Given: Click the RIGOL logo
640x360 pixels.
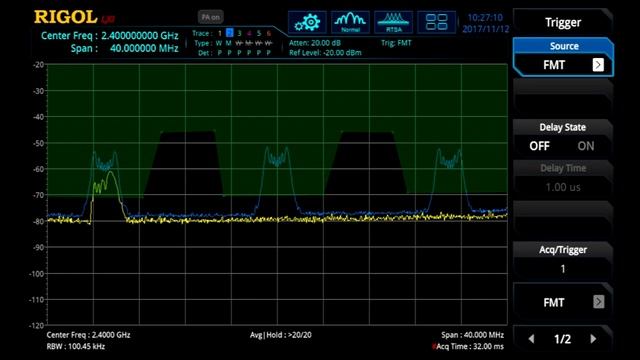Looking at the screenshot, I should (66, 17).
